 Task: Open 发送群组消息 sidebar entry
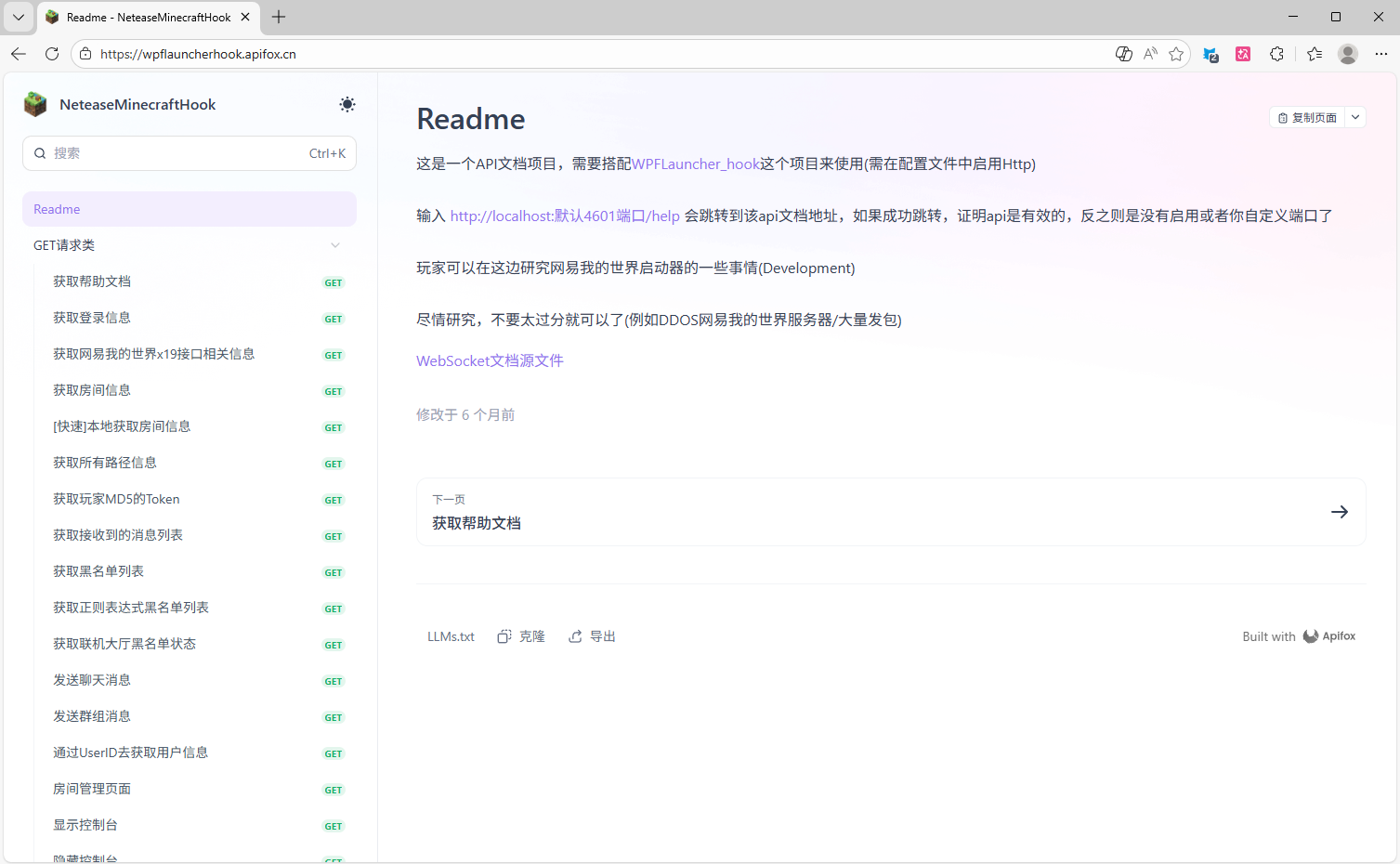[x=190, y=716]
